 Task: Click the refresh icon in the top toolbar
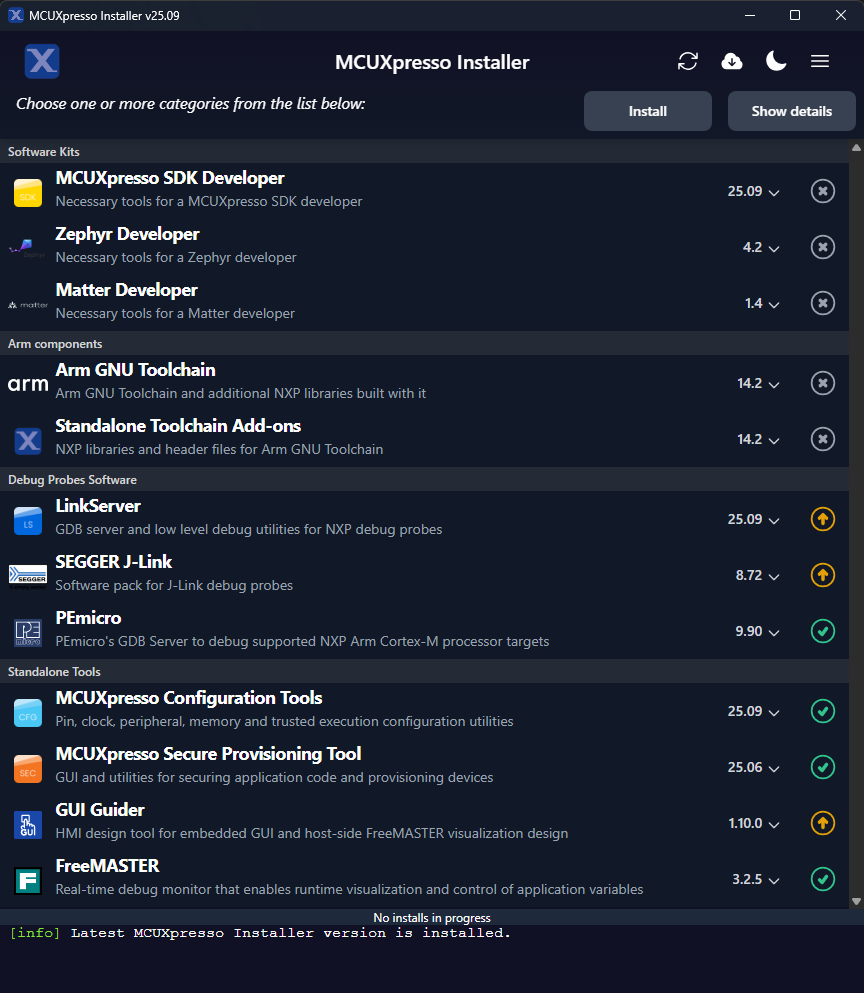click(x=688, y=61)
